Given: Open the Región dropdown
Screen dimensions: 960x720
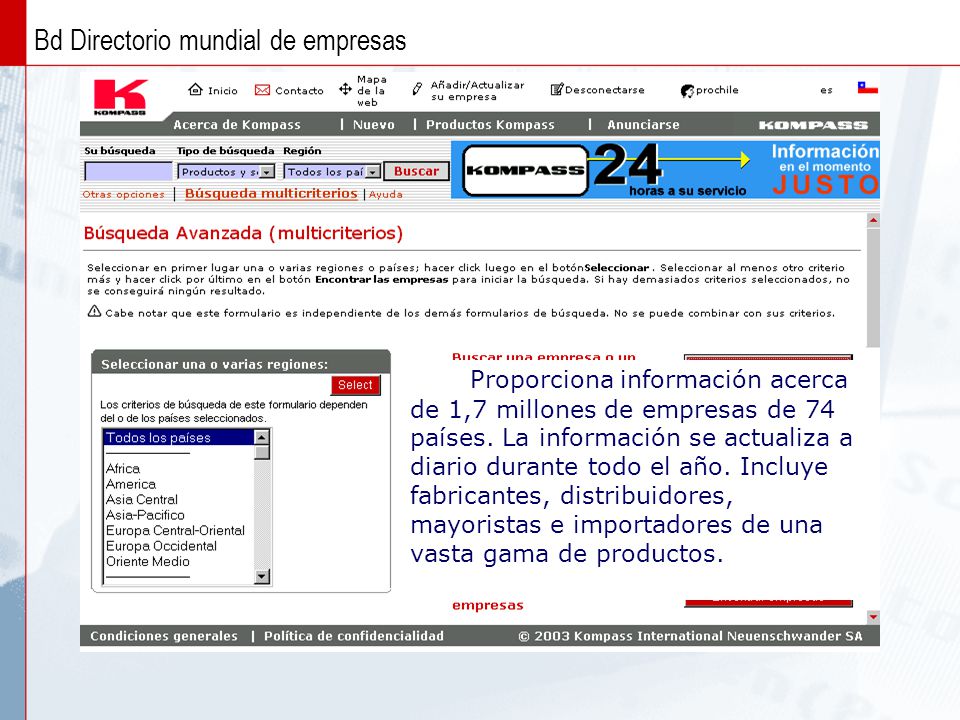Looking at the screenshot, I should [332, 171].
